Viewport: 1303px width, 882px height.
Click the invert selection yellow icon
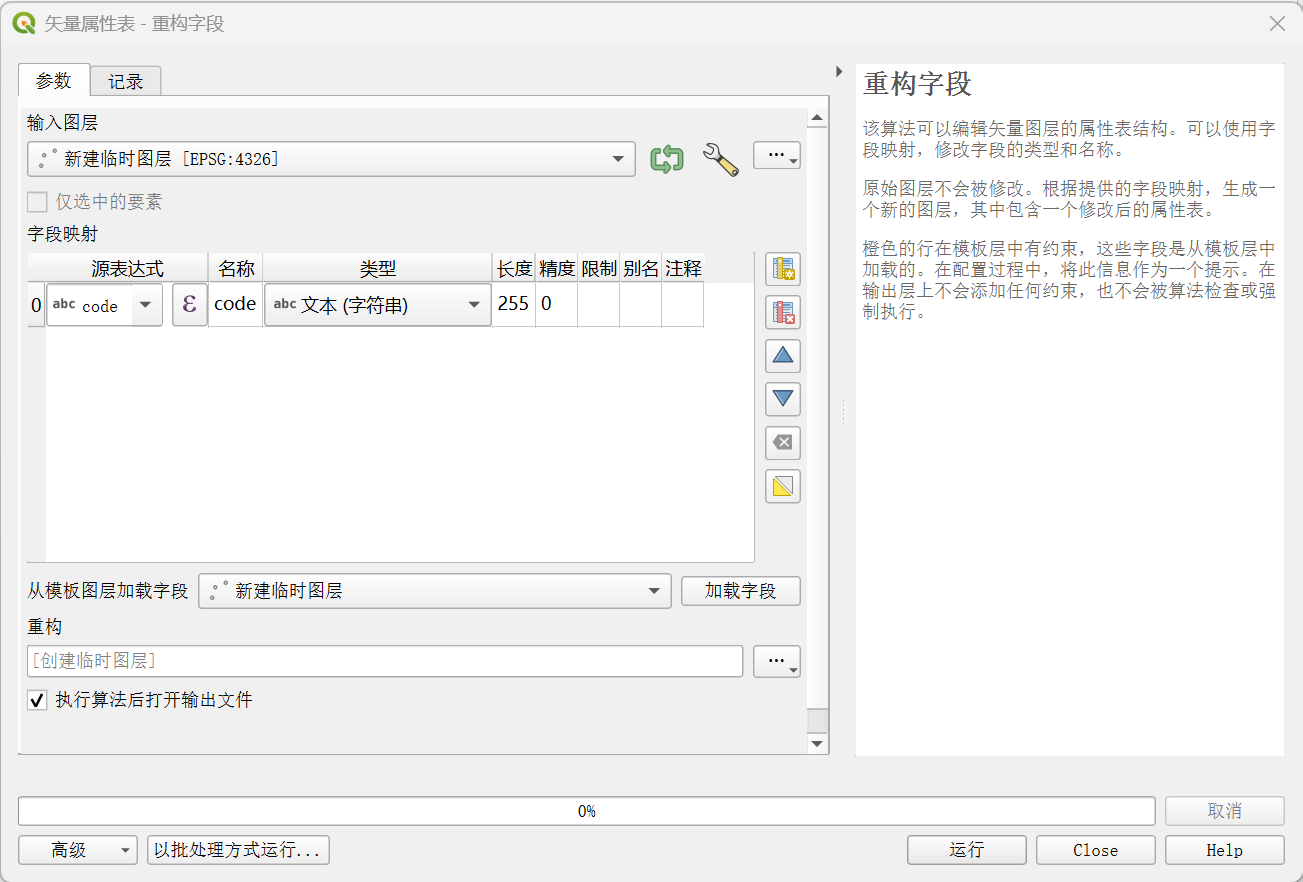tap(783, 487)
